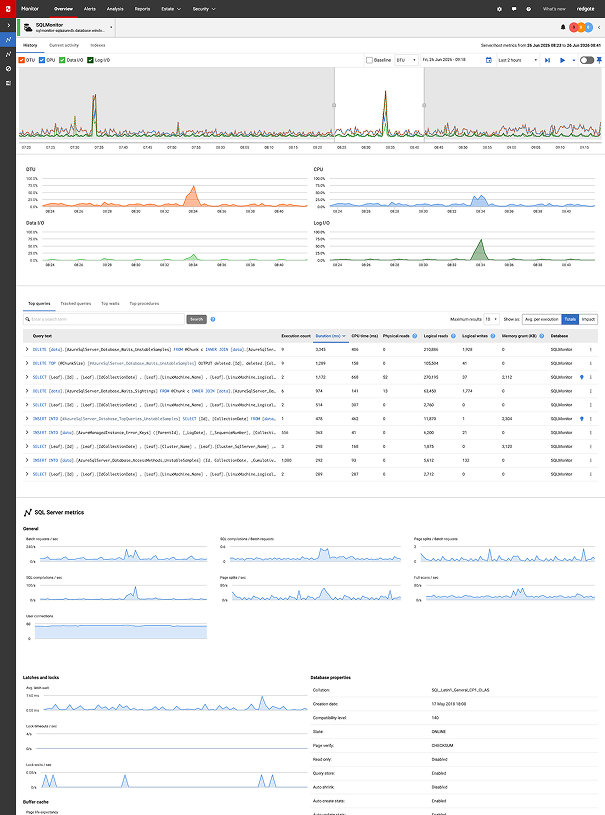The height and width of the screenshot is (815, 605).
Task: Flip the toggle switch next to the pin
Action: point(586,60)
